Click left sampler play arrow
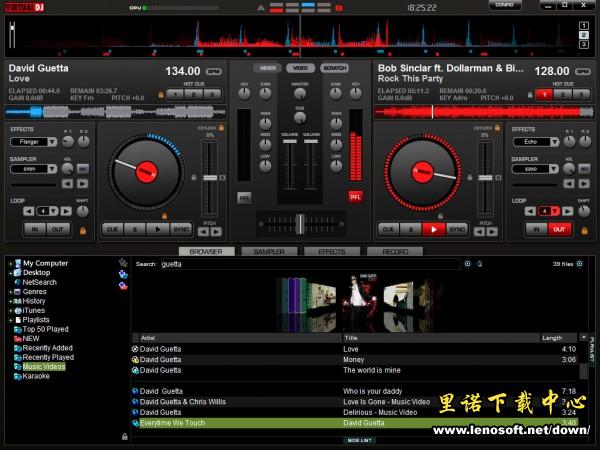This screenshot has width=600, height=450. (x=82, y=184)
